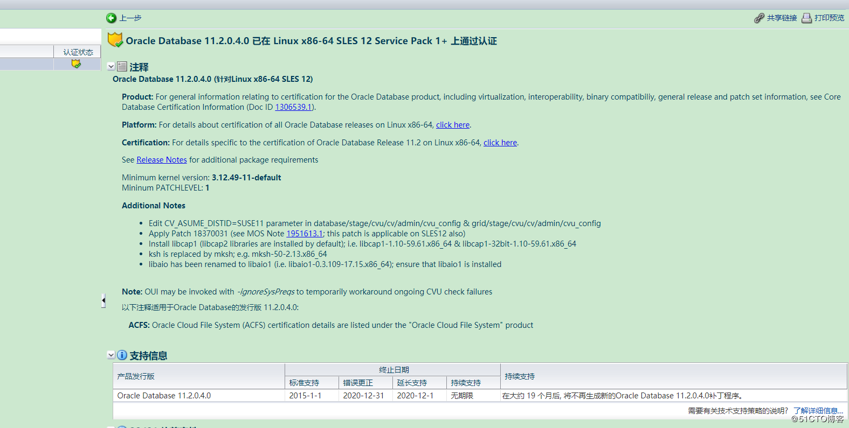Image resolution: width=849 pixels, height=428 pixels.
Task: Collapse the 注释 notes section
Action: [x=111, y=67]
